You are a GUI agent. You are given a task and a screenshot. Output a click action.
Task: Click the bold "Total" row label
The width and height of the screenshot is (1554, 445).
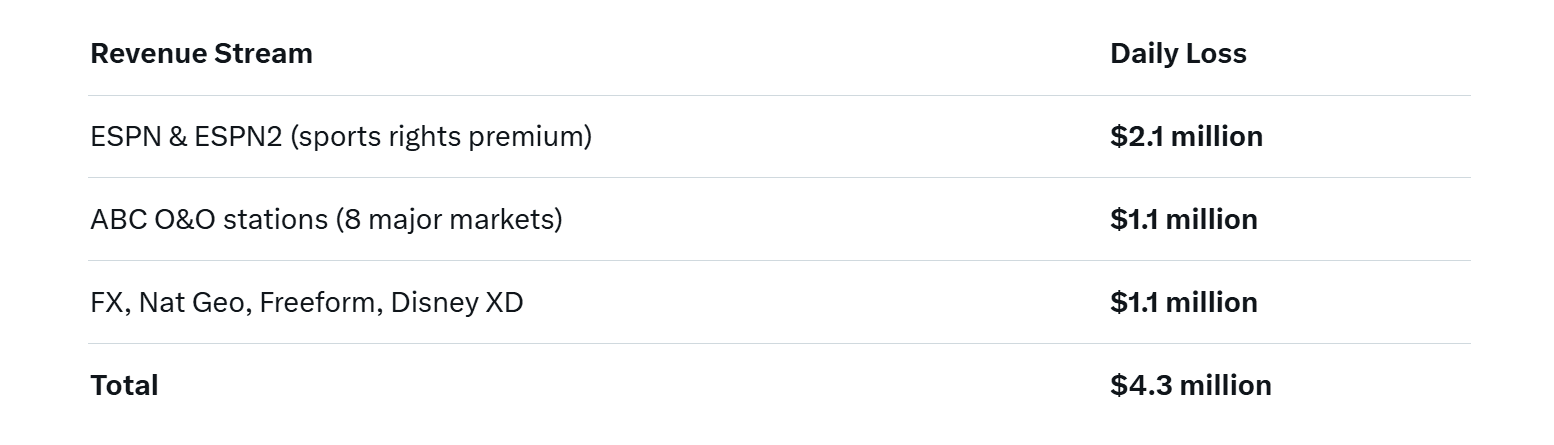tap(124, 385)
